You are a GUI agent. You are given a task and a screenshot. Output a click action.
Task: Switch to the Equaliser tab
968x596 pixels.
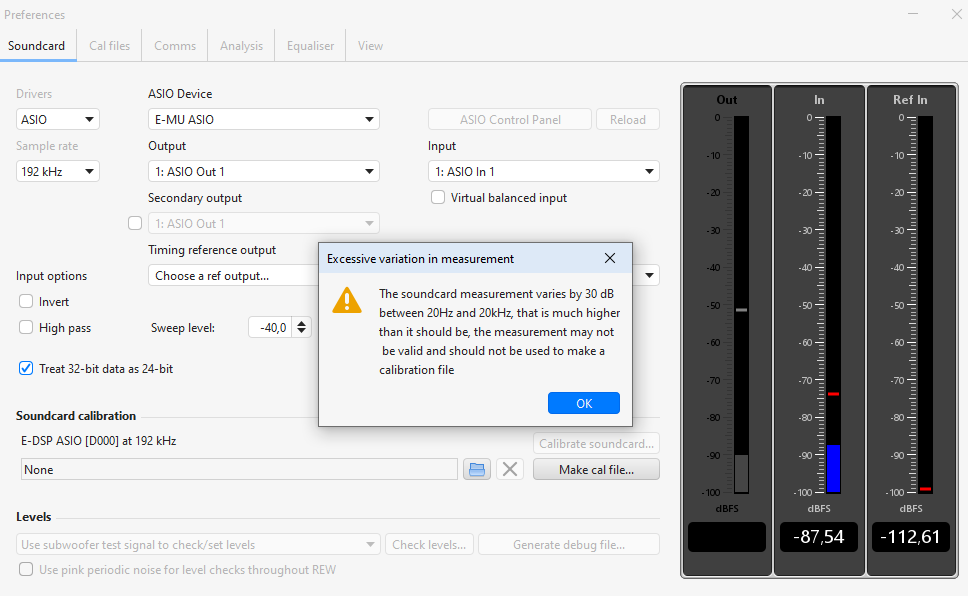click(x=310, y=46)
